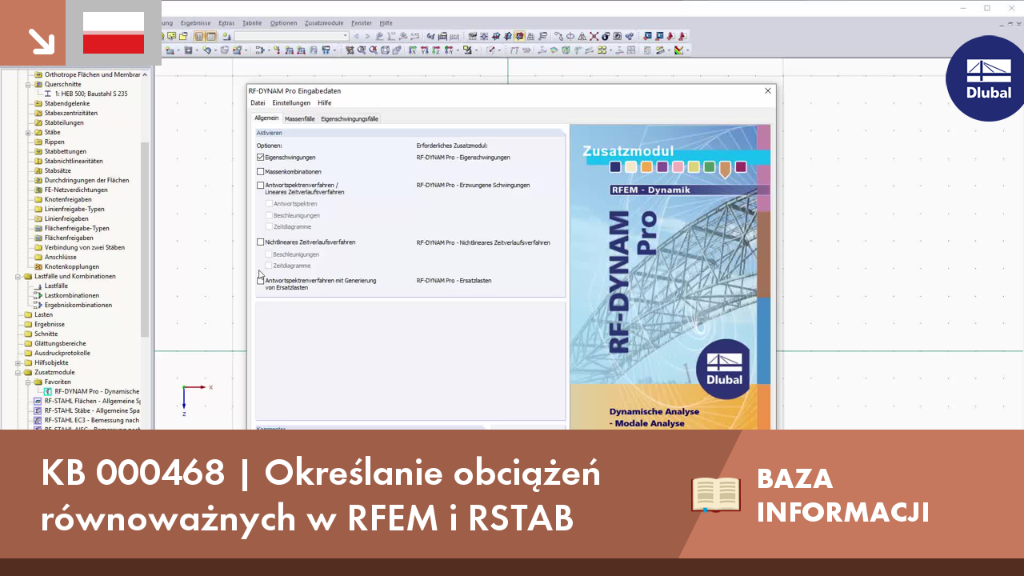Click the orange color square under Zusatzmodul

pos(647,167)
